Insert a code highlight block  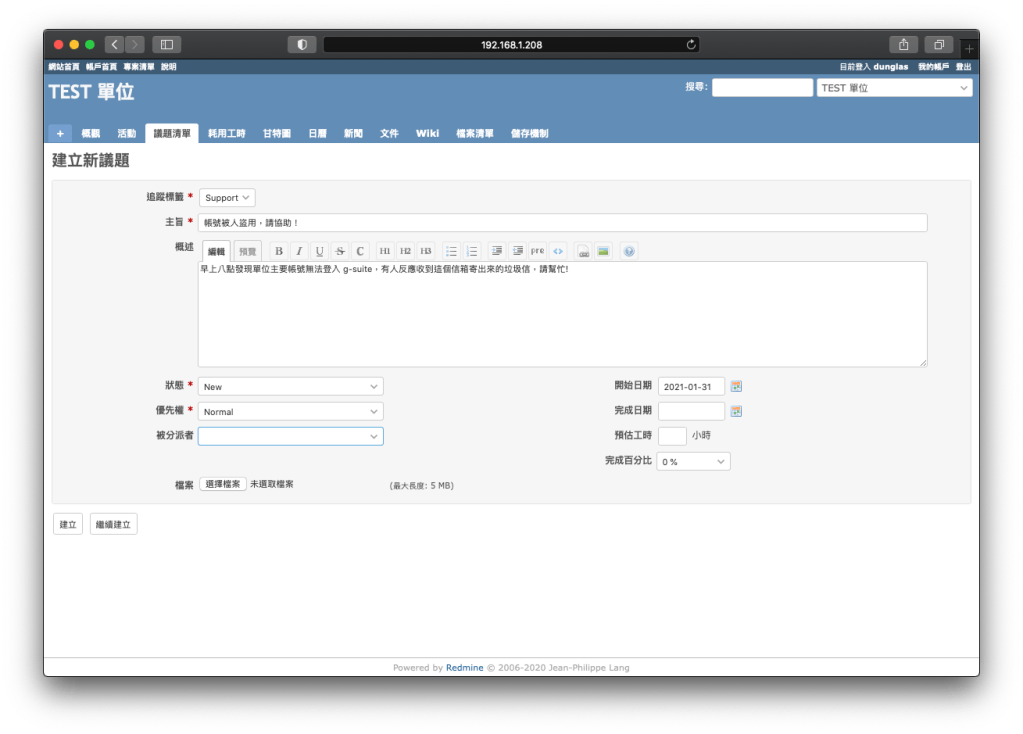pyautogui.click(x=558, y=251)
